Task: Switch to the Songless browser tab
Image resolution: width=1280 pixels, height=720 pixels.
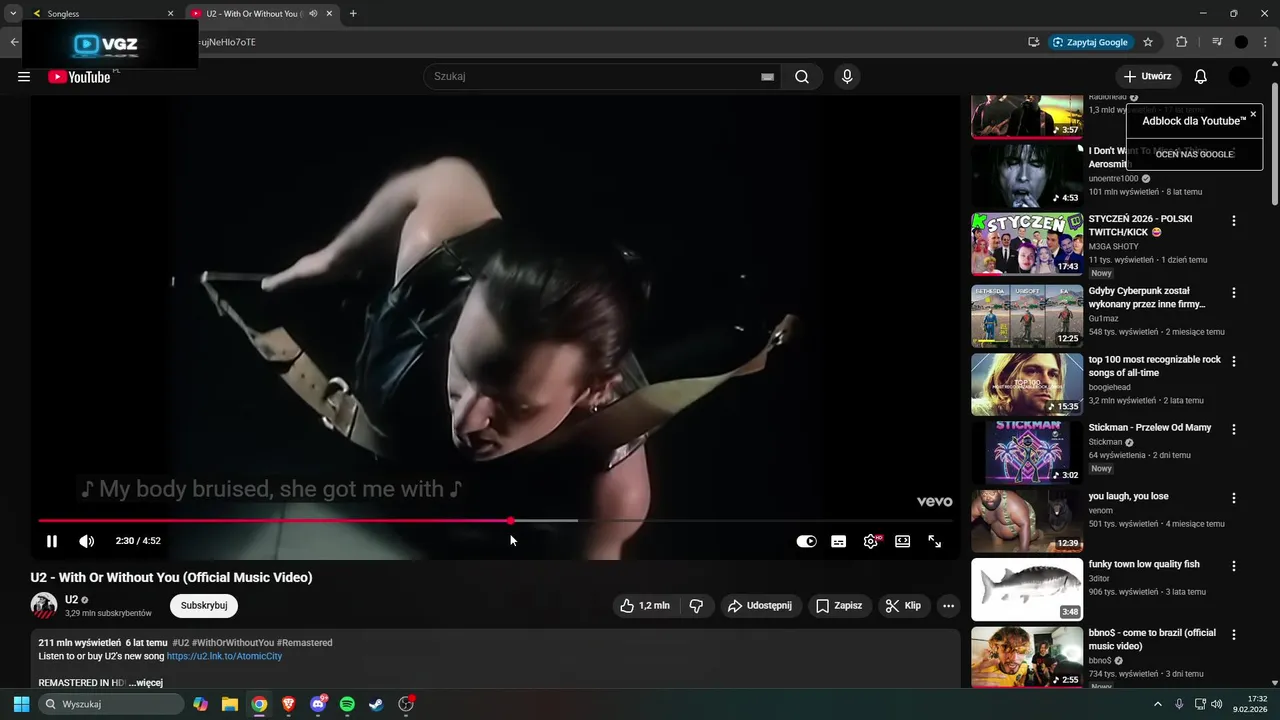Action: [100, 14]
